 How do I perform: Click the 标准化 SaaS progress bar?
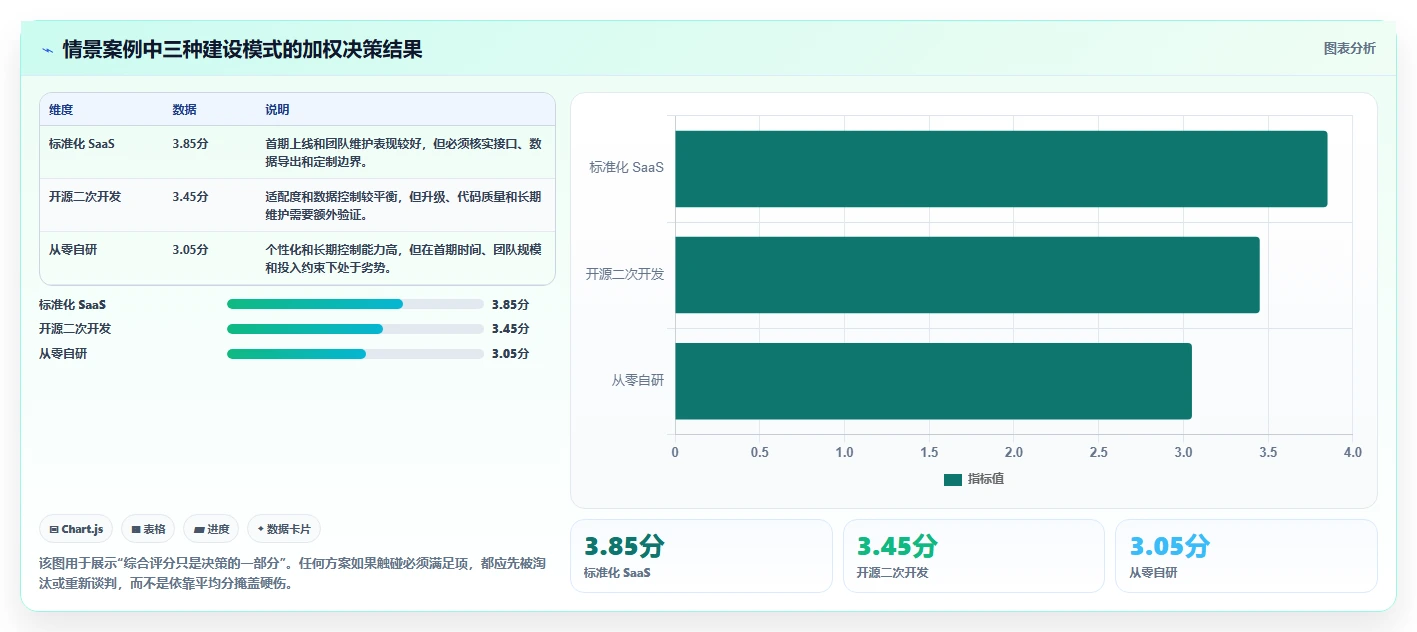point(355,304)
